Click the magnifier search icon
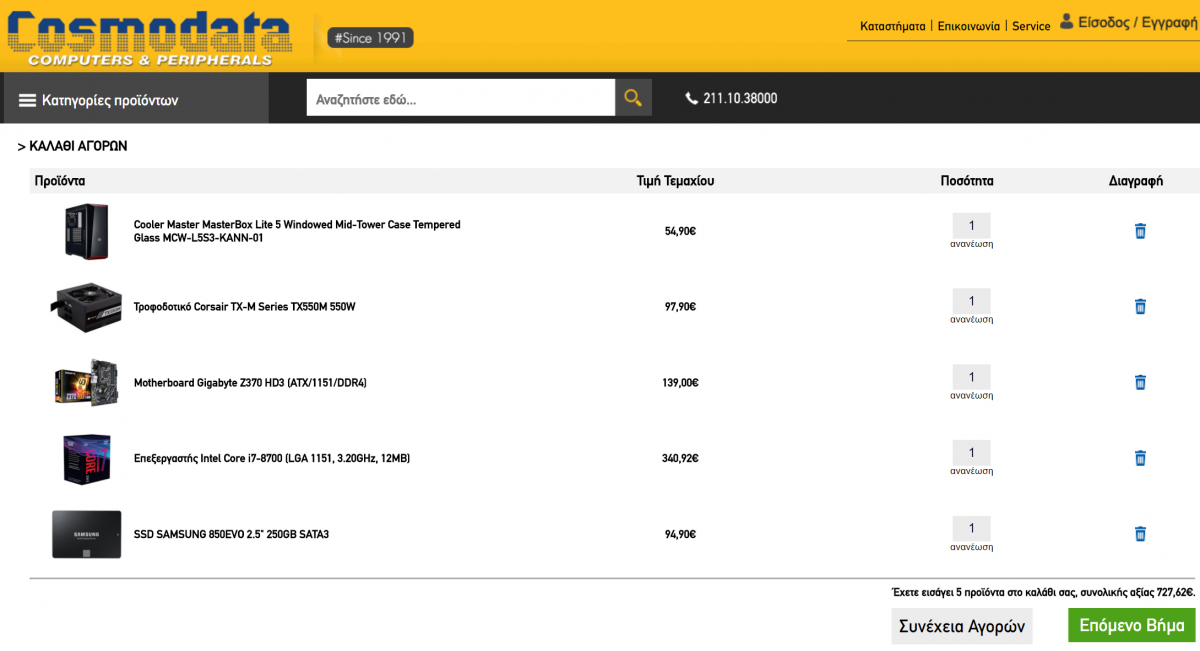The image size is (1200, 651). tap(633, 97)
